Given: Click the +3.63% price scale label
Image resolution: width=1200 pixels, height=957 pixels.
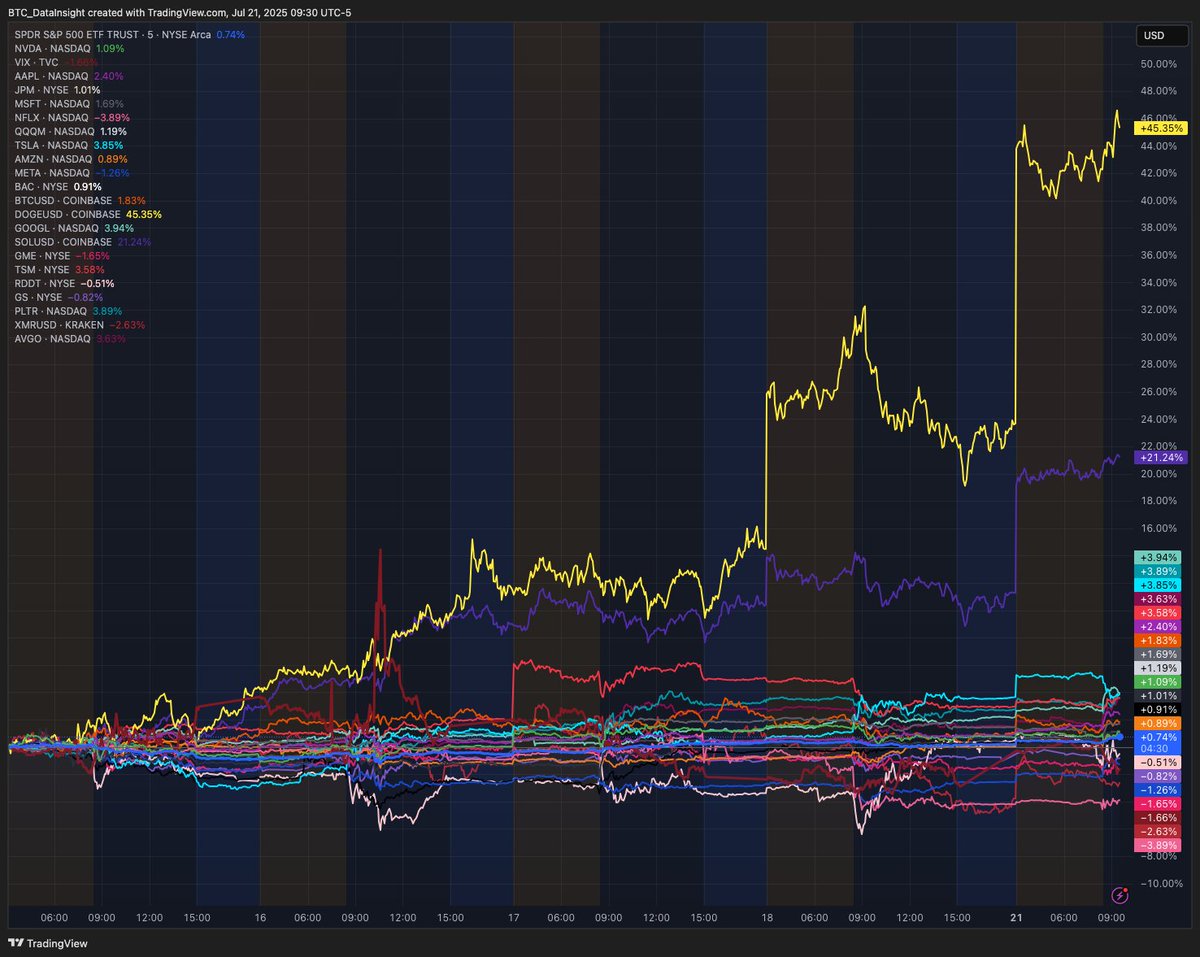Looking at the screenshot, I should tap(1157, 599).
